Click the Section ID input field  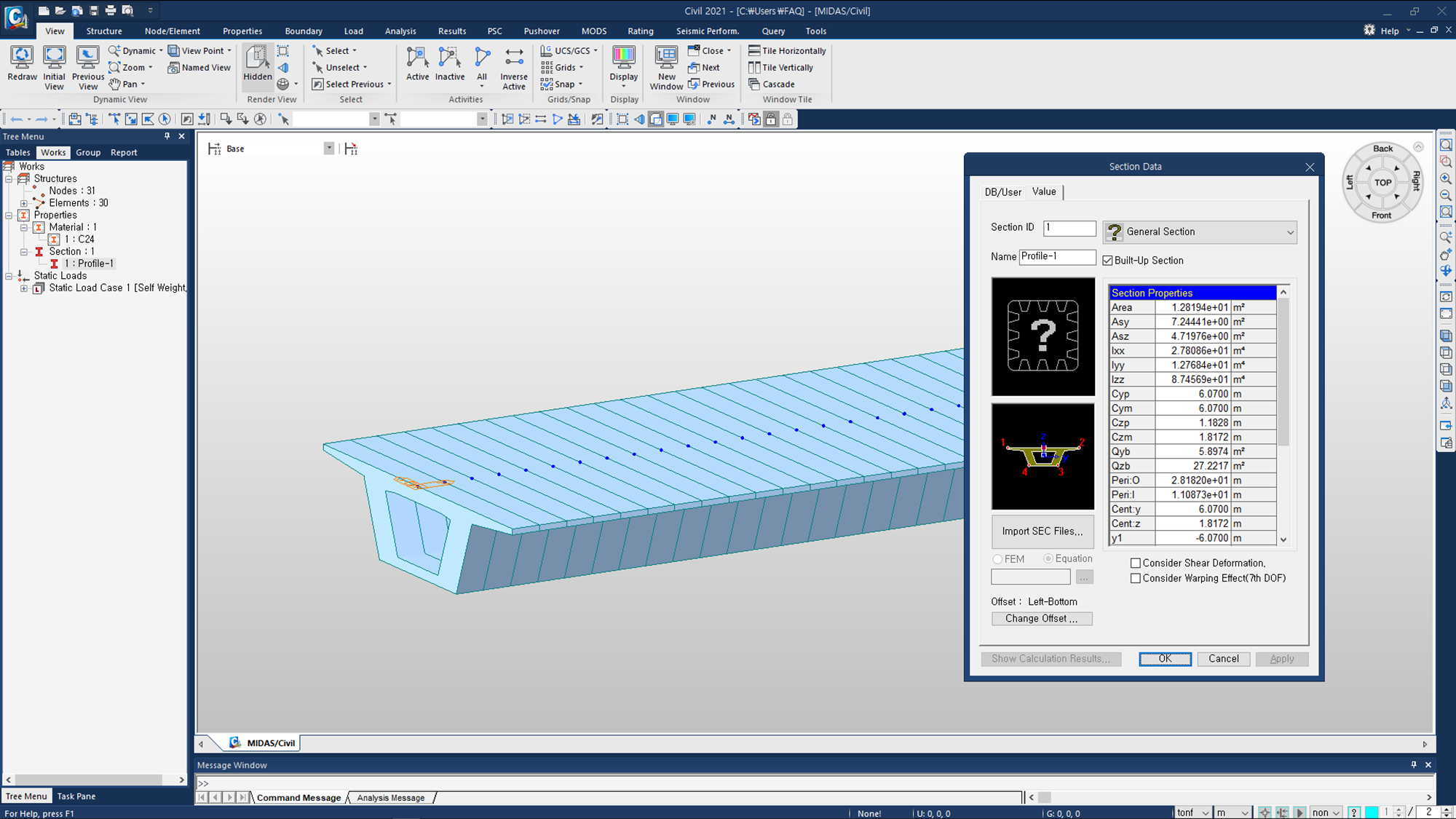pyautogui.click(x=1069, y=228)
